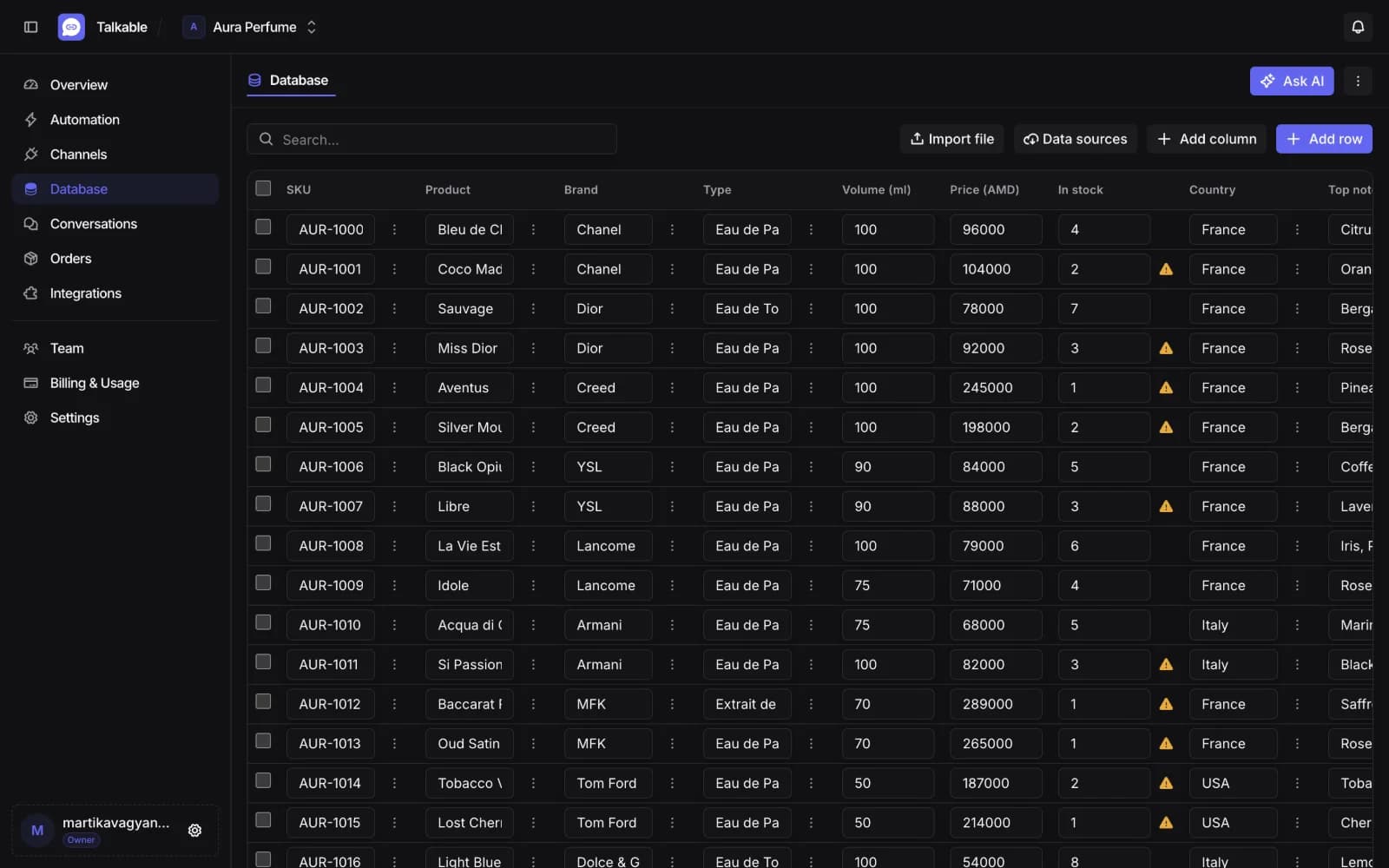Viewport: 1389px width, 868px height.
Task: Open Conversations in the sidebar
Action: (115, 224)
